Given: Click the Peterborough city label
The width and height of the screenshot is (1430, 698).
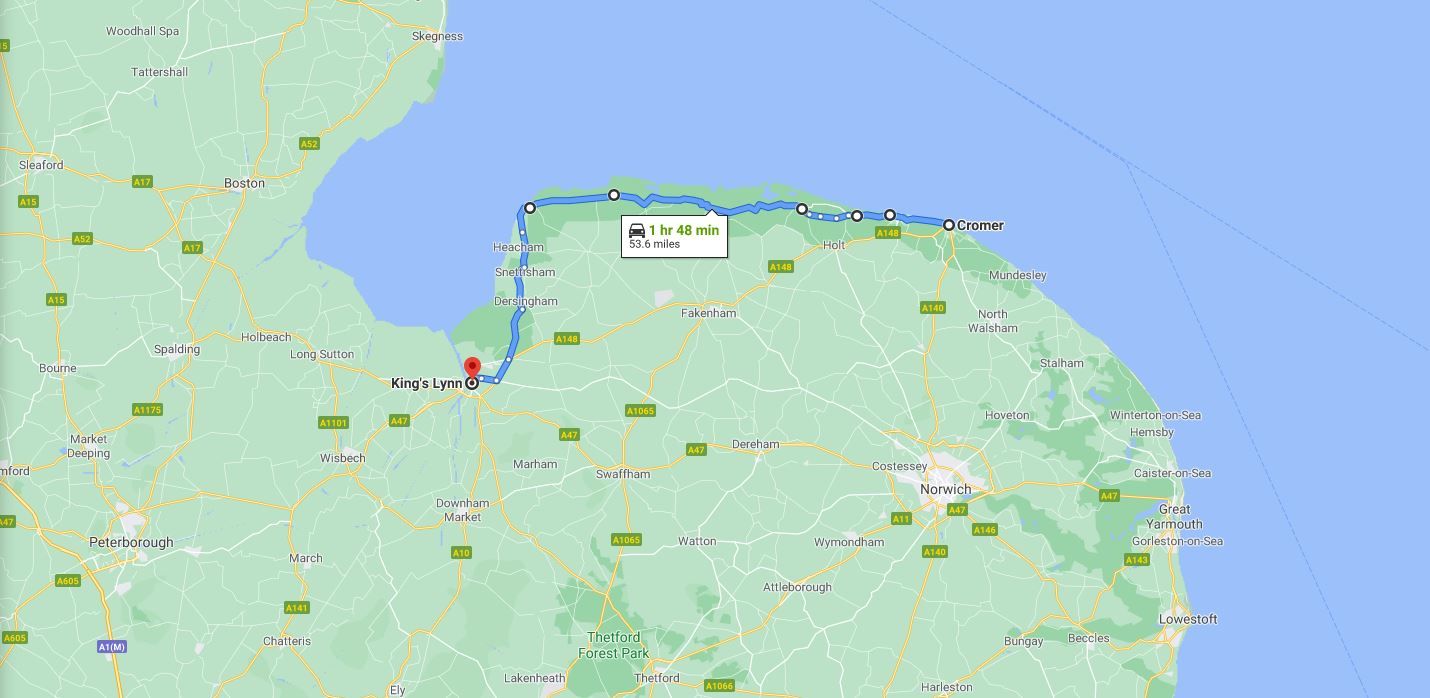Looking at the screenshot, I should (131, 542).
